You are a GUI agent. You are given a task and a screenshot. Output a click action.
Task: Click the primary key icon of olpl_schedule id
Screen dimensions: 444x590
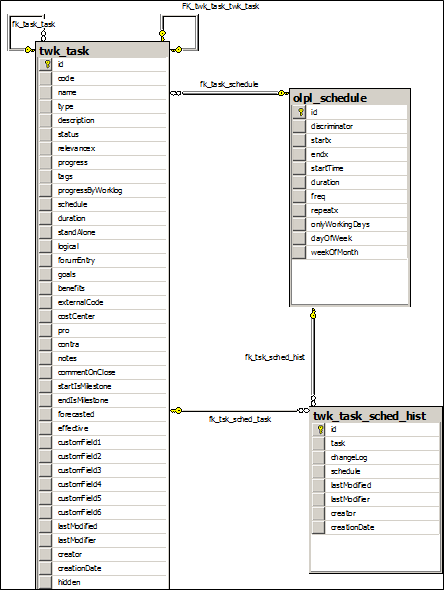click(301, 112)
